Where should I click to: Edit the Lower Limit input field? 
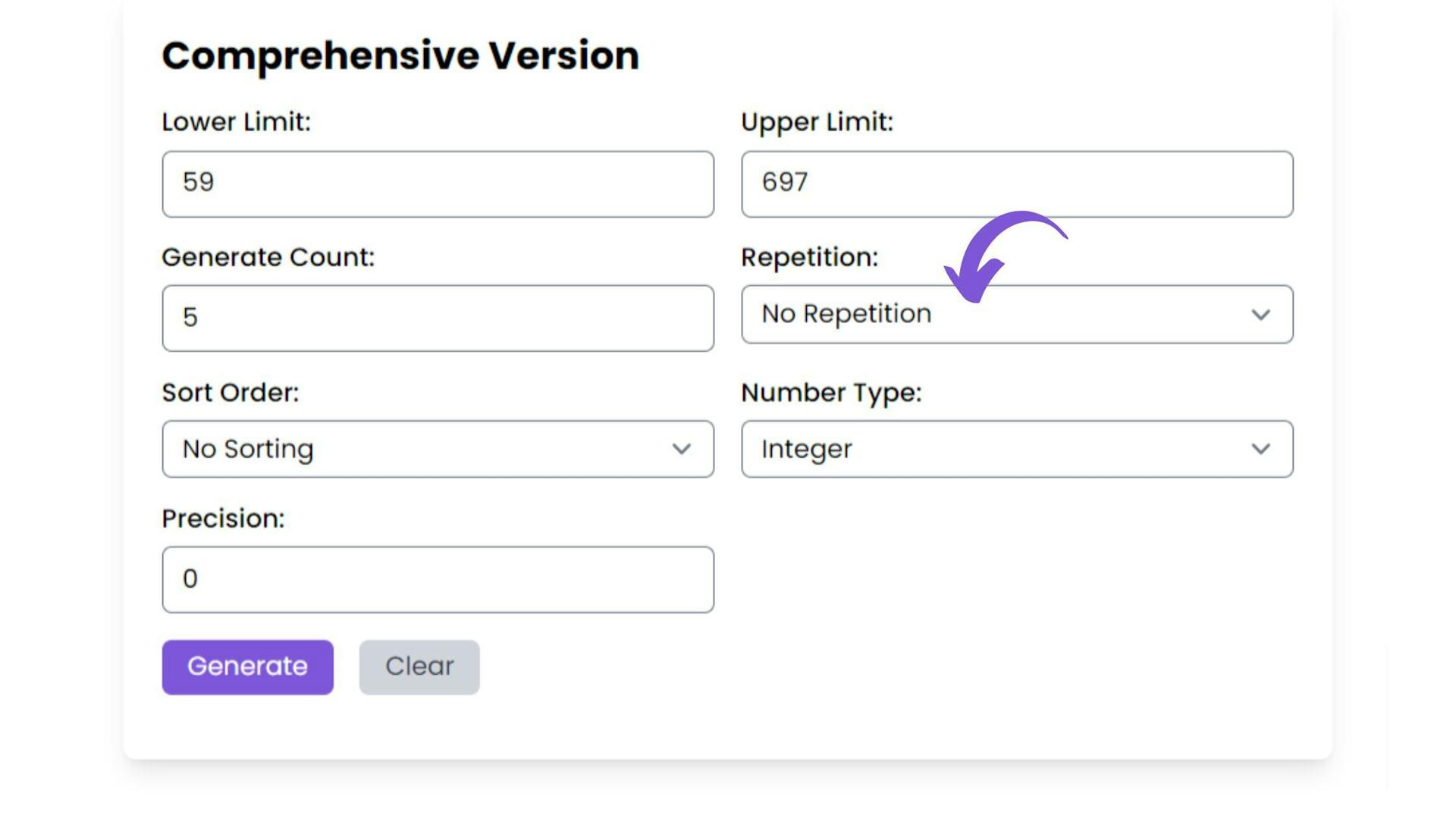click(437, 183)
